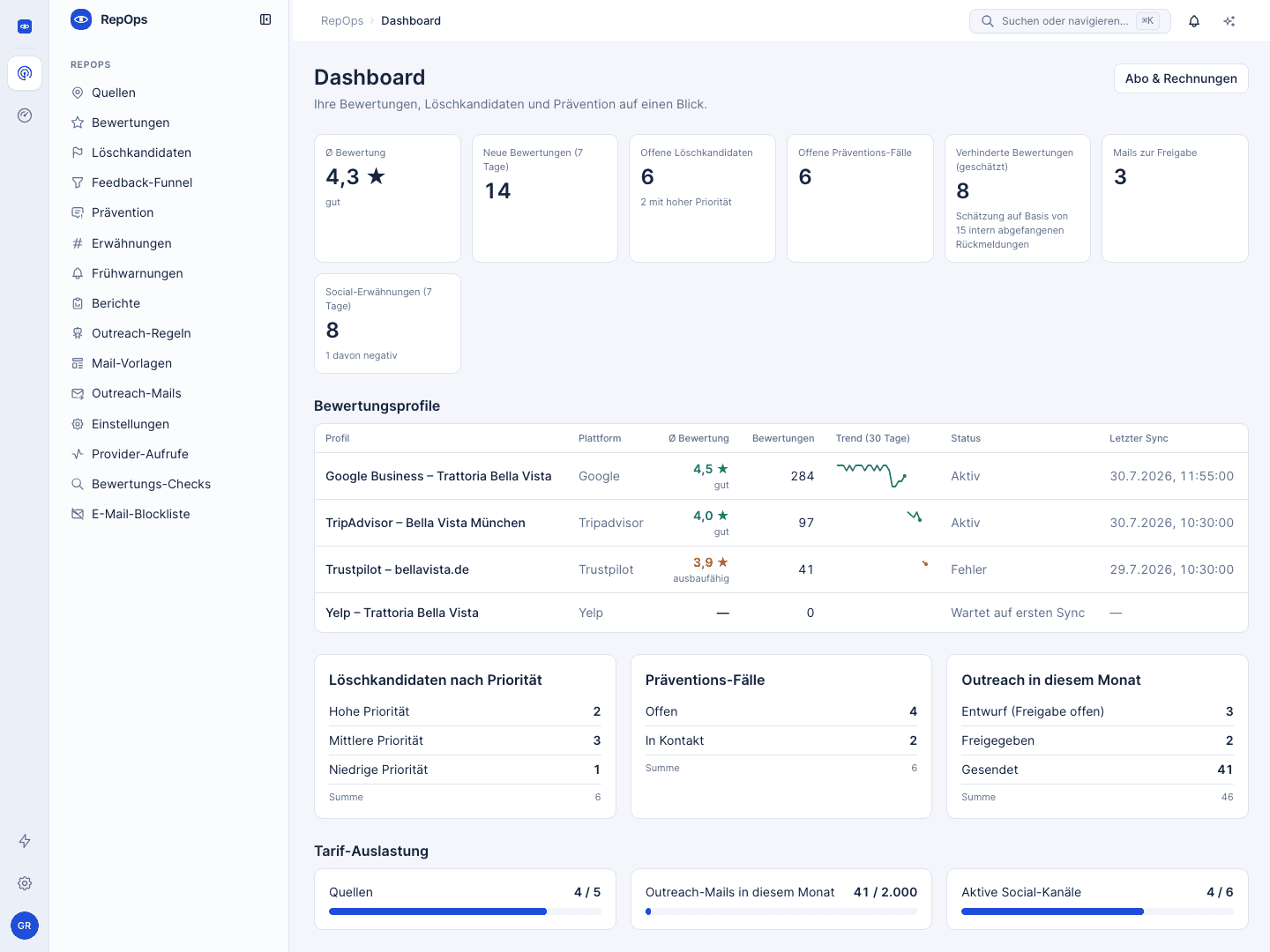The width and height of the screenshot is (1270, 952).
Task: Click the Outreach-Mails monthly usage bar
Action: [x=781, y=911]
